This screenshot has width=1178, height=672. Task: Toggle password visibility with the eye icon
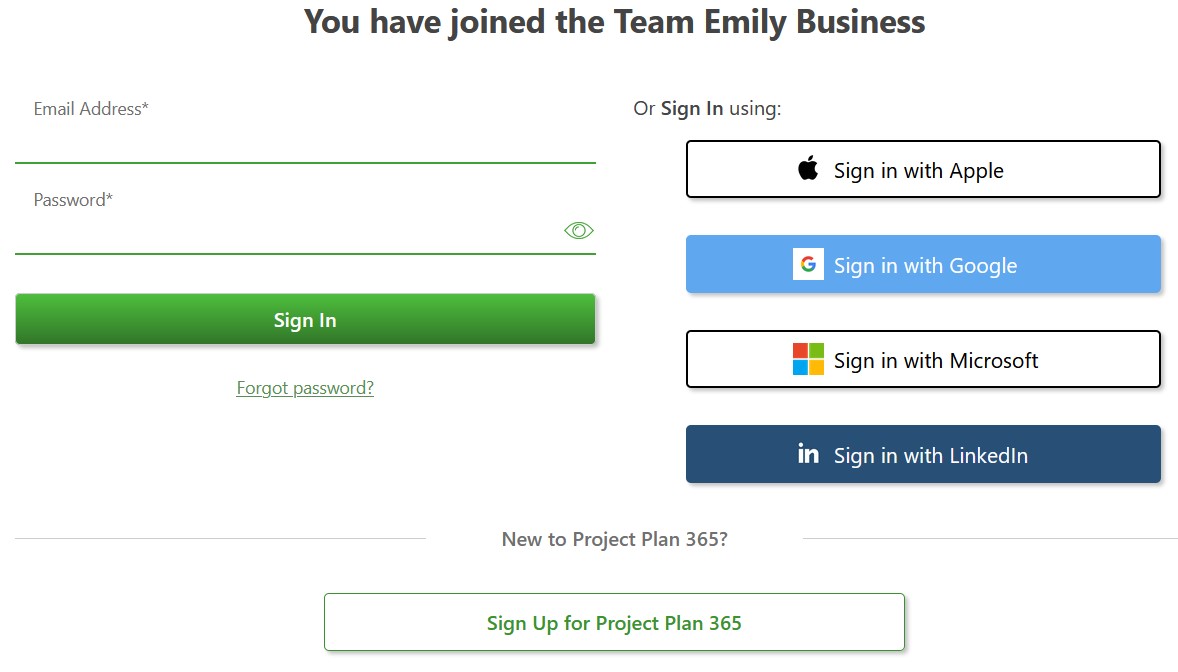coord(578,231)
